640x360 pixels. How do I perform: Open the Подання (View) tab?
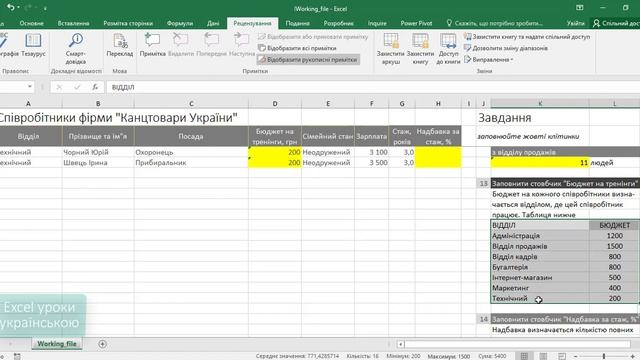297,23
